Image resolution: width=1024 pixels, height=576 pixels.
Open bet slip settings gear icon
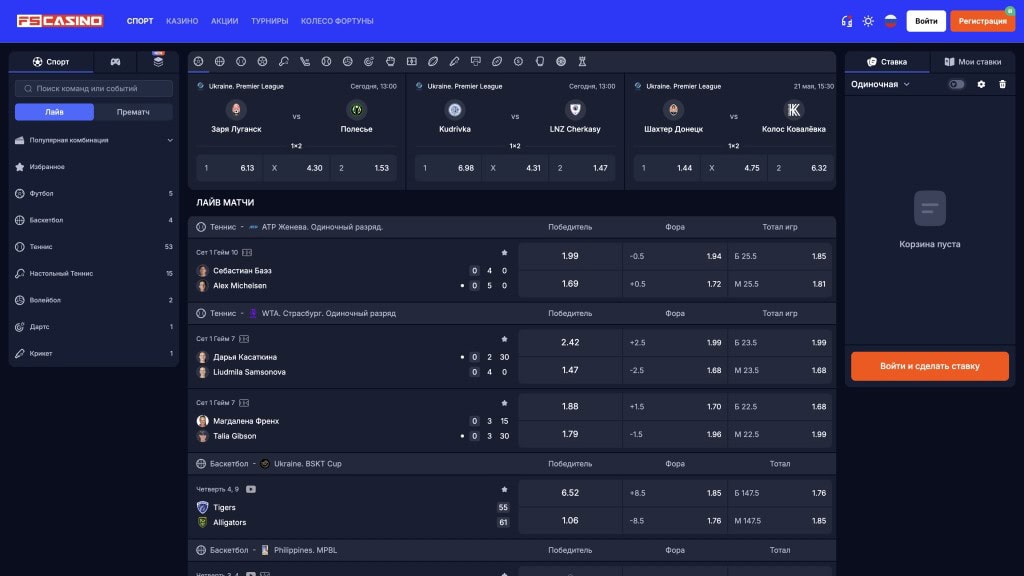coord(981,84)
